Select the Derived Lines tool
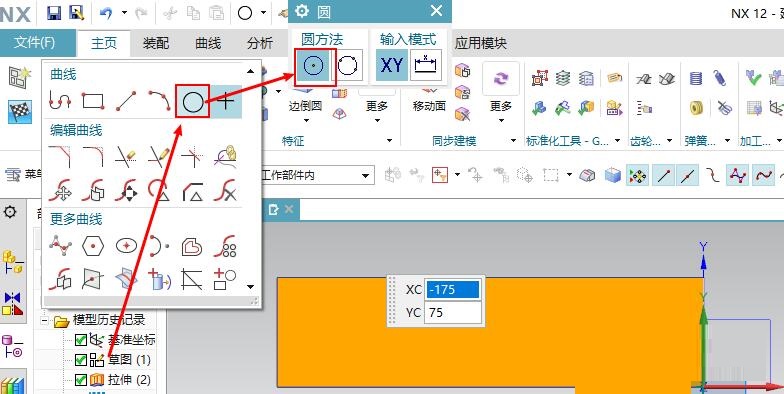 (192, 280)
